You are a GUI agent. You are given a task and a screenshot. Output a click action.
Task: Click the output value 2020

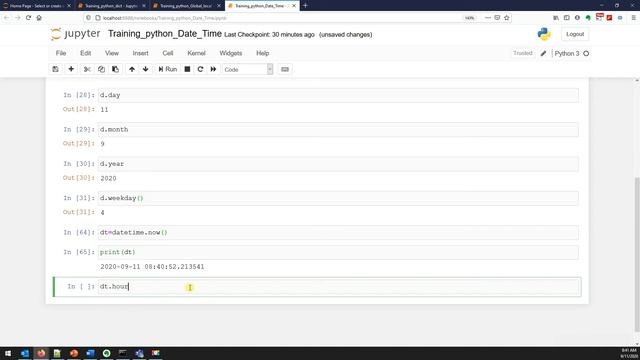(x=108, y=178)
